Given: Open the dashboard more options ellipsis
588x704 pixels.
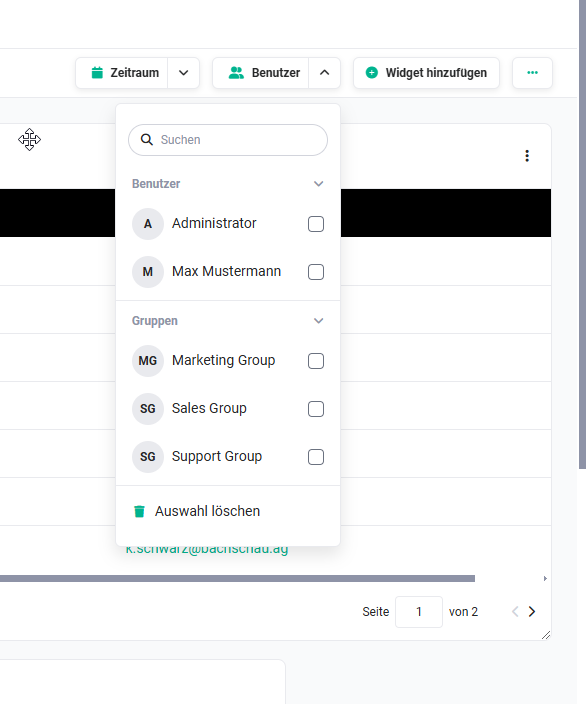Looking at the screenshot, I should [532, 73].
